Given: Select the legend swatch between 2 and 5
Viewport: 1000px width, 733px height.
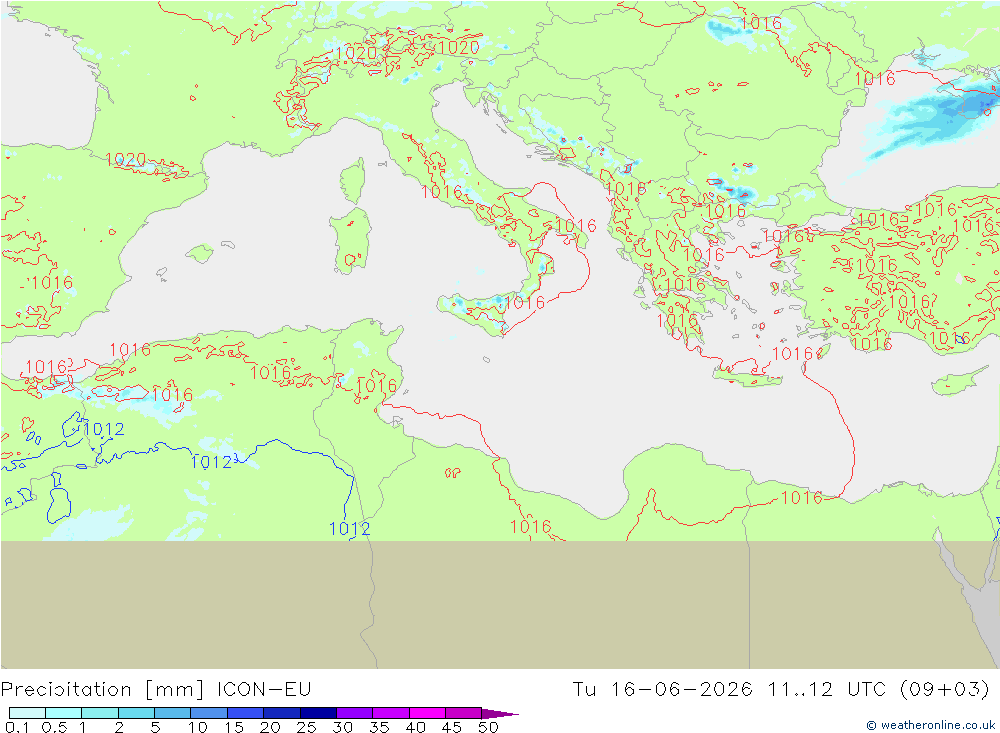Looking at the screenshot, I should (x=136, y=713).
